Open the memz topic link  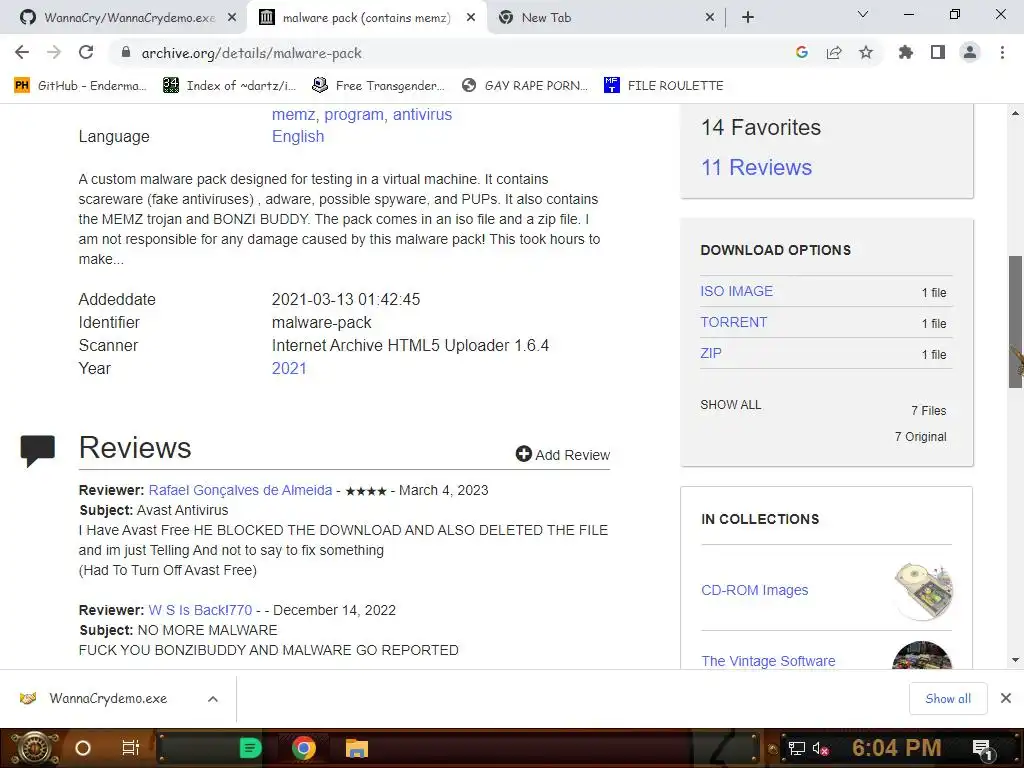(293, 114)
